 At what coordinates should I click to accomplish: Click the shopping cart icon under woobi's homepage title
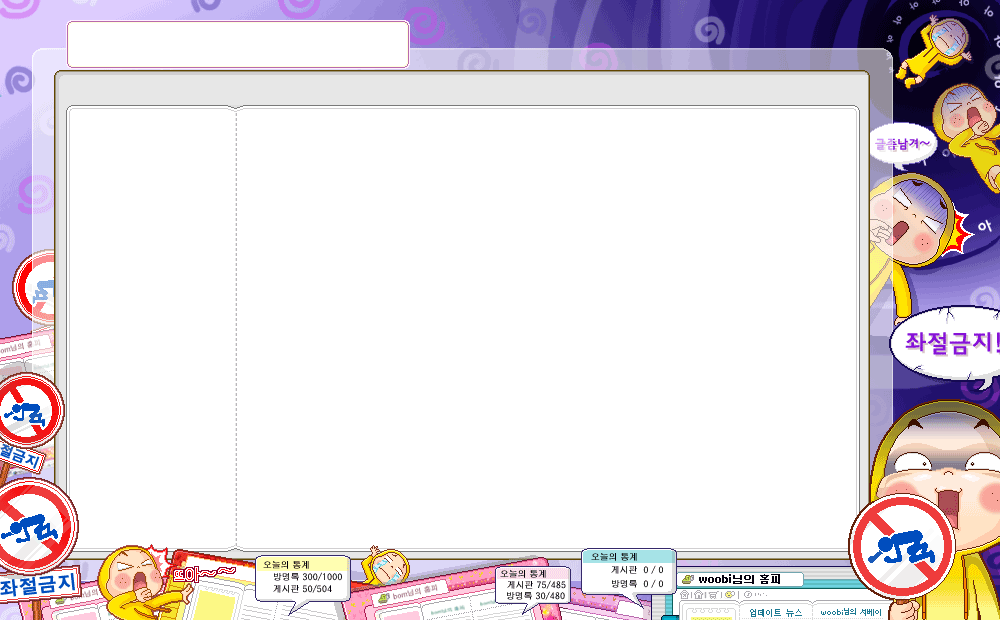(713, 594)
